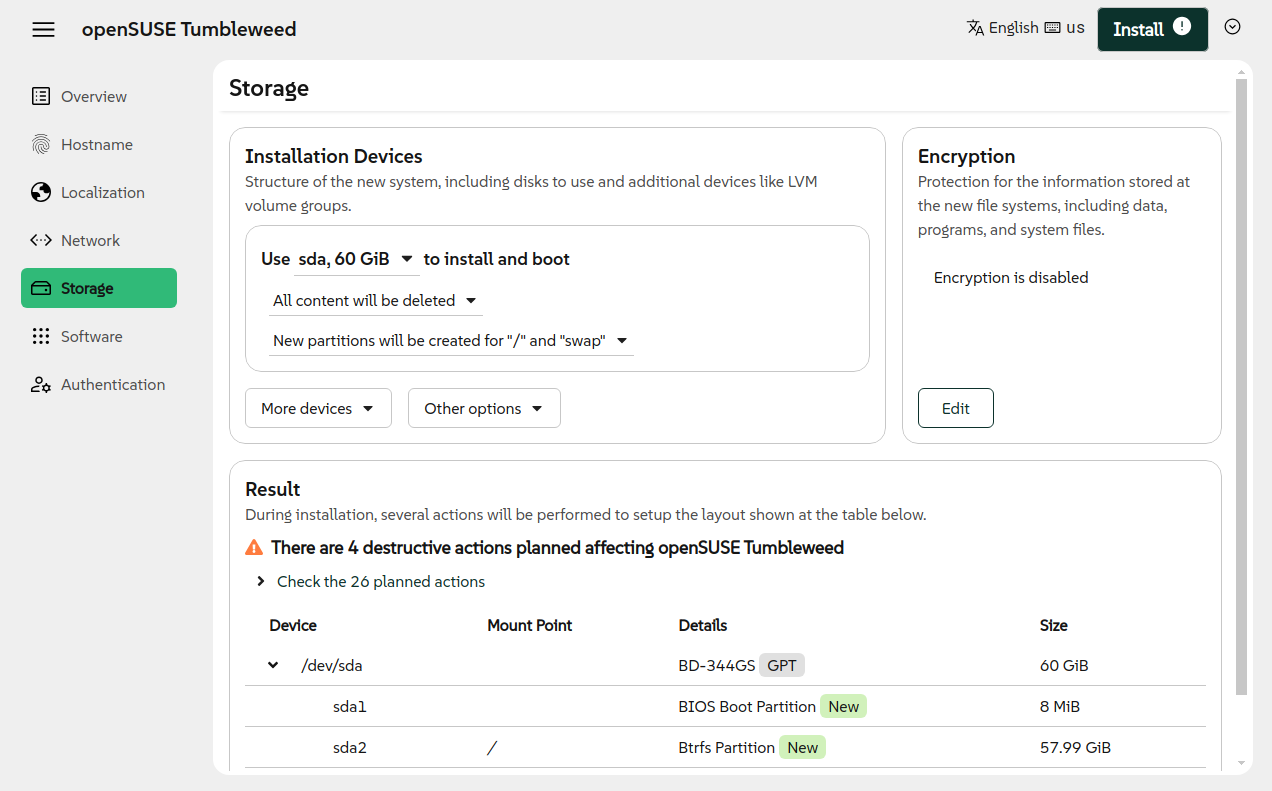Click the Network sidebar icon
This screenshot has height=791, width=1272.
point(41,240)
